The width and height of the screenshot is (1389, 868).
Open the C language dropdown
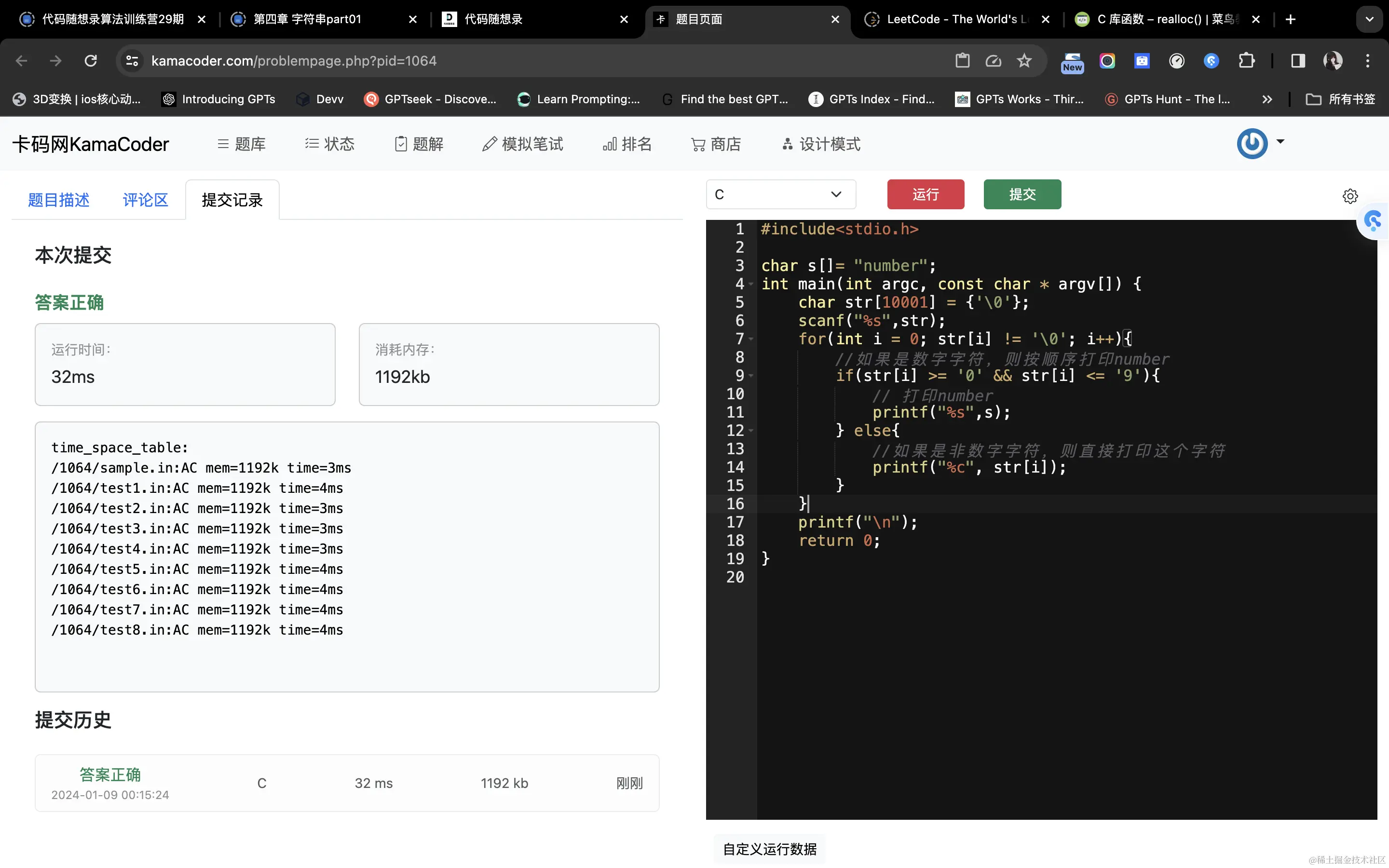click(x=781, y=195)
